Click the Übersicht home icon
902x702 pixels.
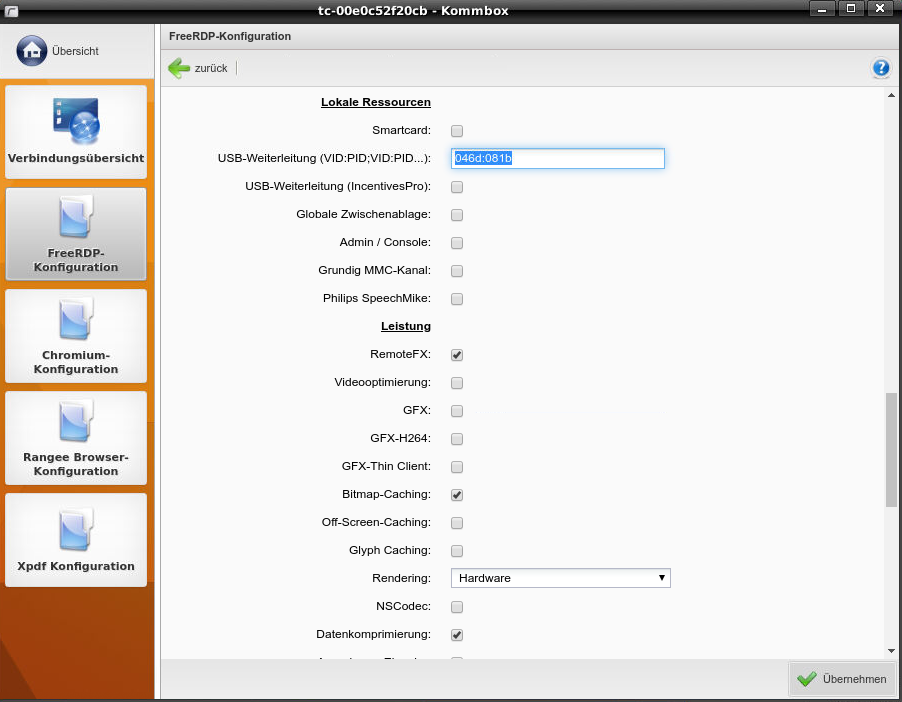click(x=32, y=50)
